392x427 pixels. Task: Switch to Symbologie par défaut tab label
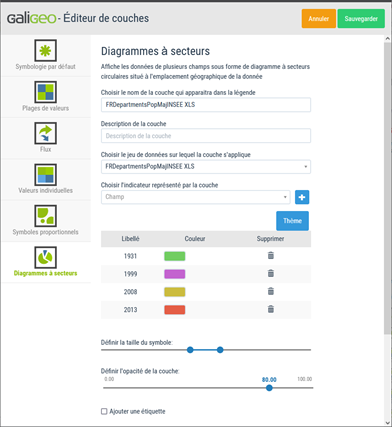[46, 67]
